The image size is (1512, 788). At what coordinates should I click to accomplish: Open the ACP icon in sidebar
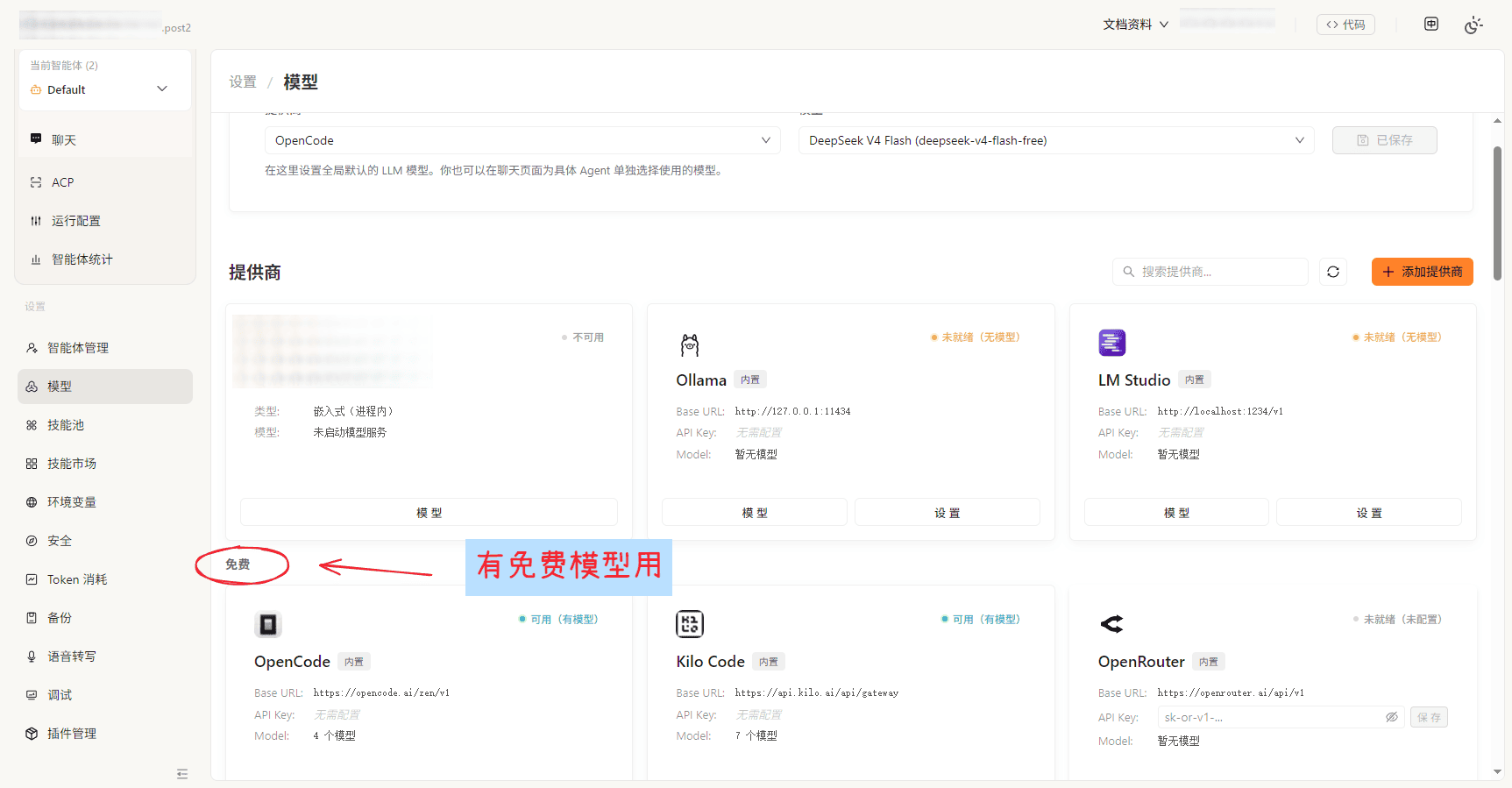tap(36, 182)
